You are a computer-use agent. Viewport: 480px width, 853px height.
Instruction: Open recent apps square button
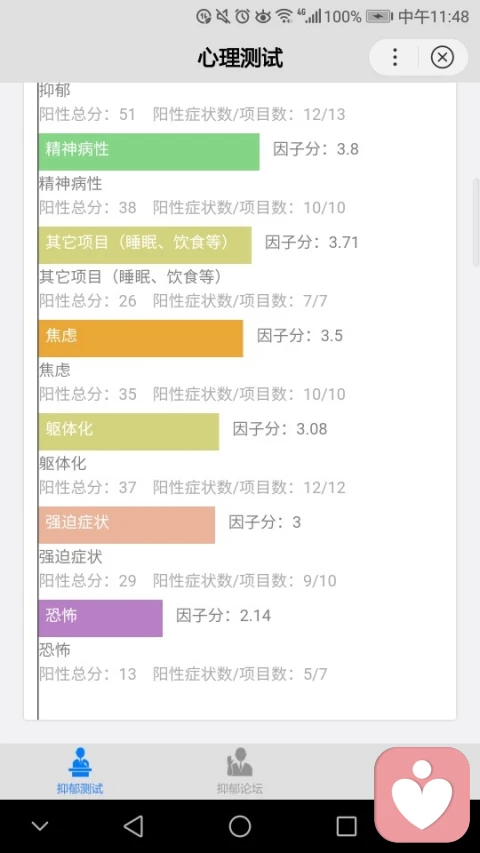[x=347, y=826]
